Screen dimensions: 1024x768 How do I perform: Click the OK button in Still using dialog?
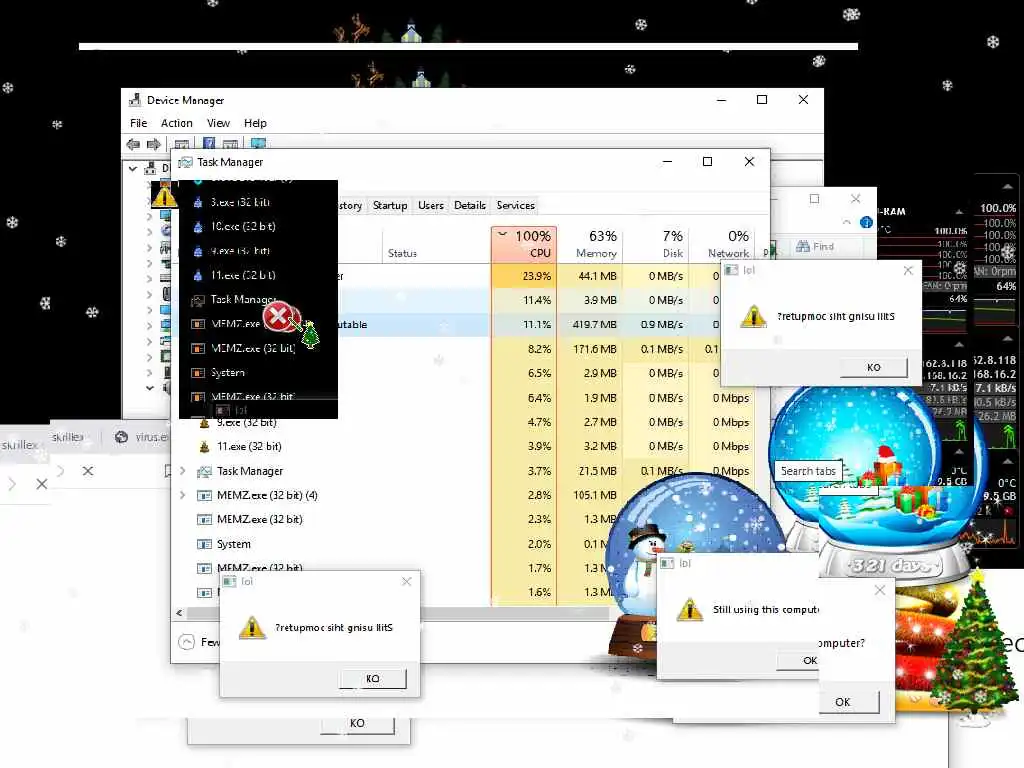[798, 660]
